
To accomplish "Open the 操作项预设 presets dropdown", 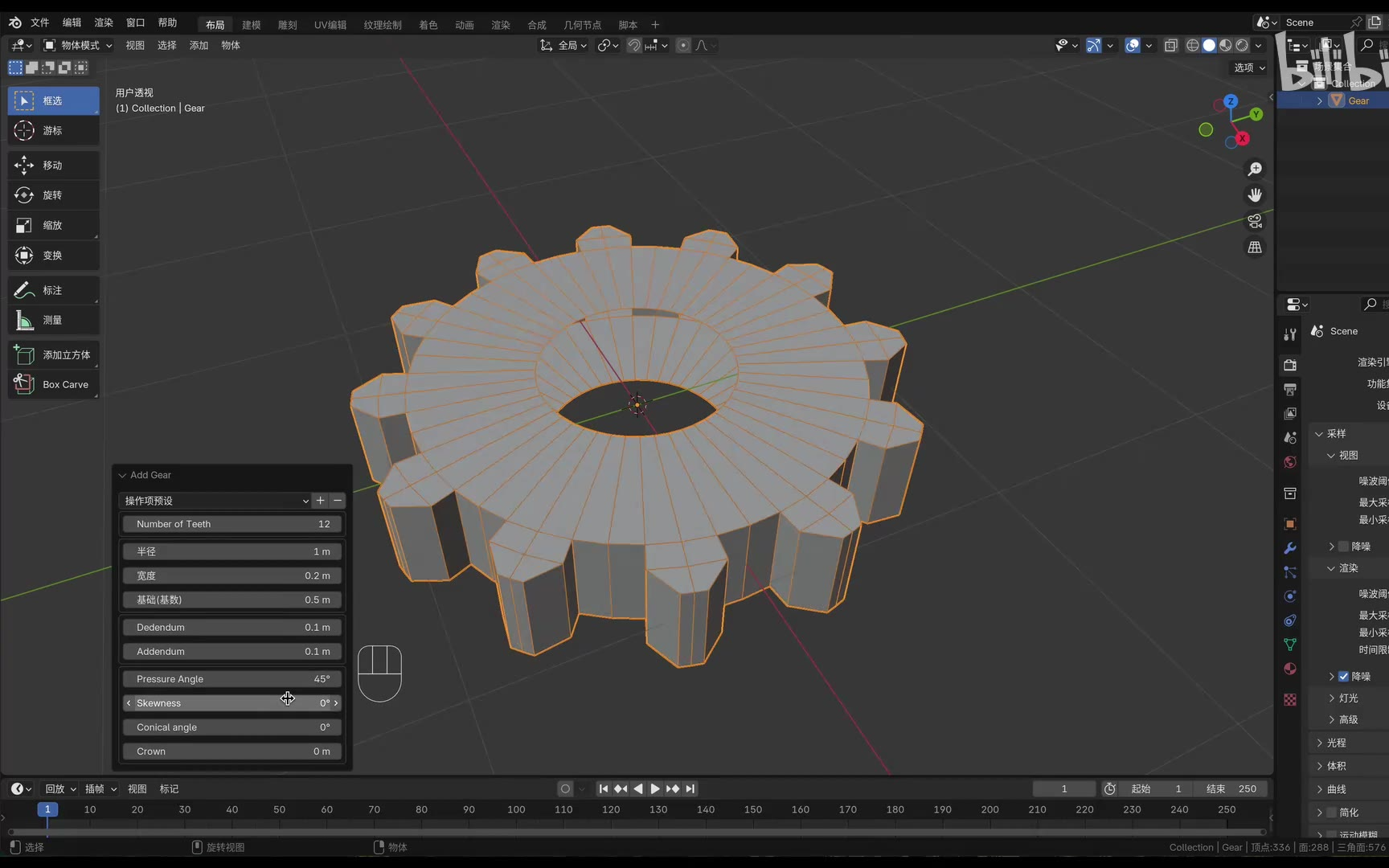I will pyautogui.click(x=215, y=501).
